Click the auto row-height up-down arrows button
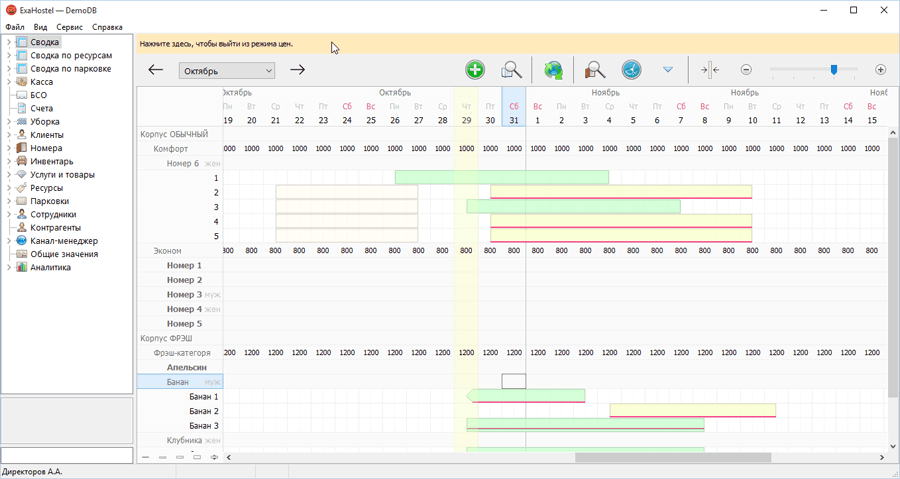Viewport: 900px width, 479px height. (214, 457)
